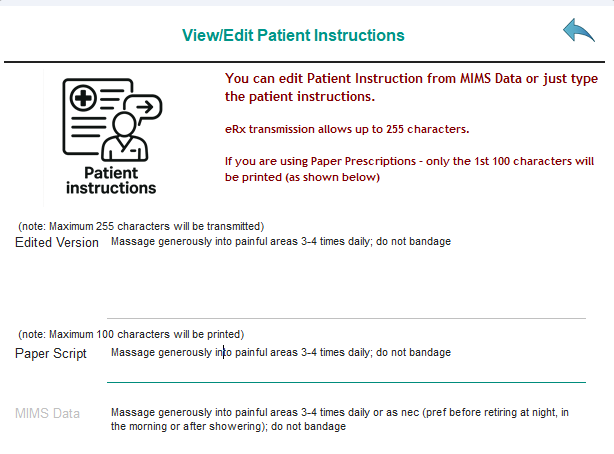The image size is (614, 454).
Task: Click the "eRx transmission allows up to 255" line
Action: tap(347, 129)
